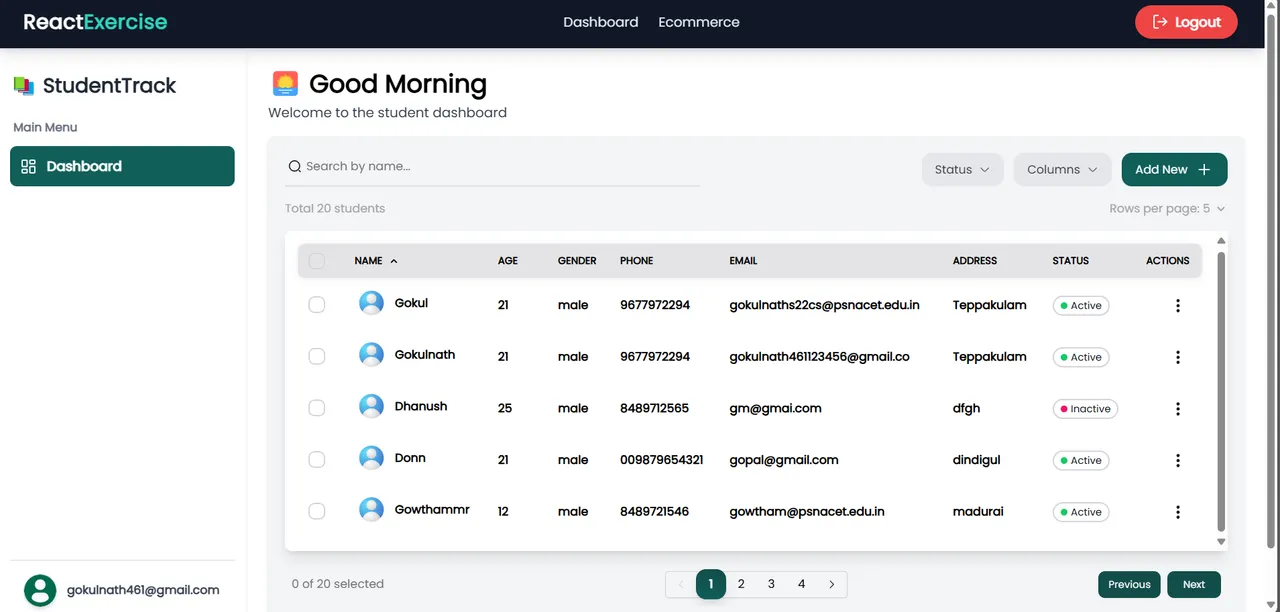Click the Inactive status badge for Dhanush
This screenshot has width=1280, height=612.
[1085, 409]
